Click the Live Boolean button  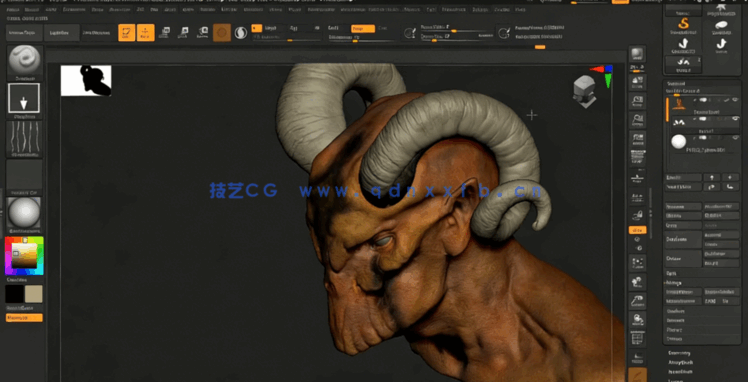point(98,33)
